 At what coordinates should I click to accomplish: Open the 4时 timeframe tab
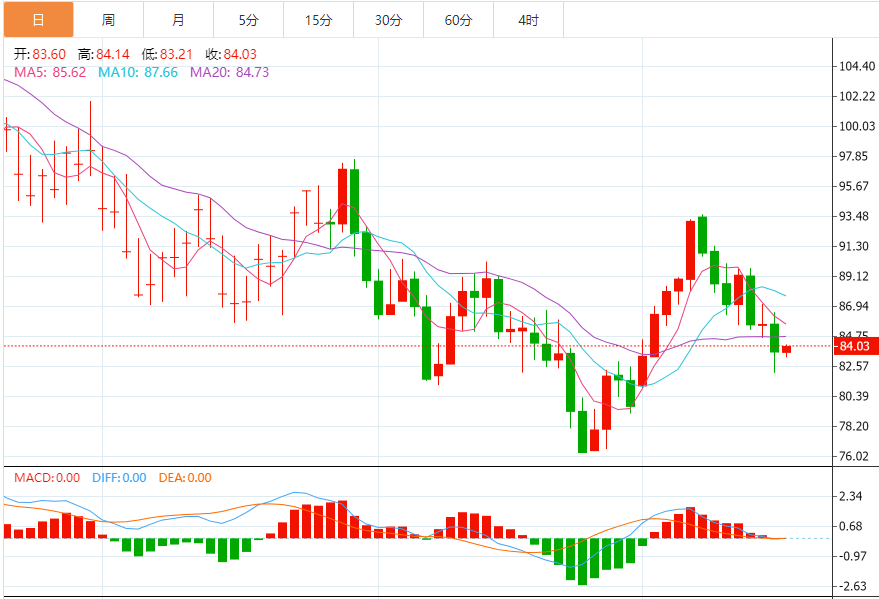(529, 20)
